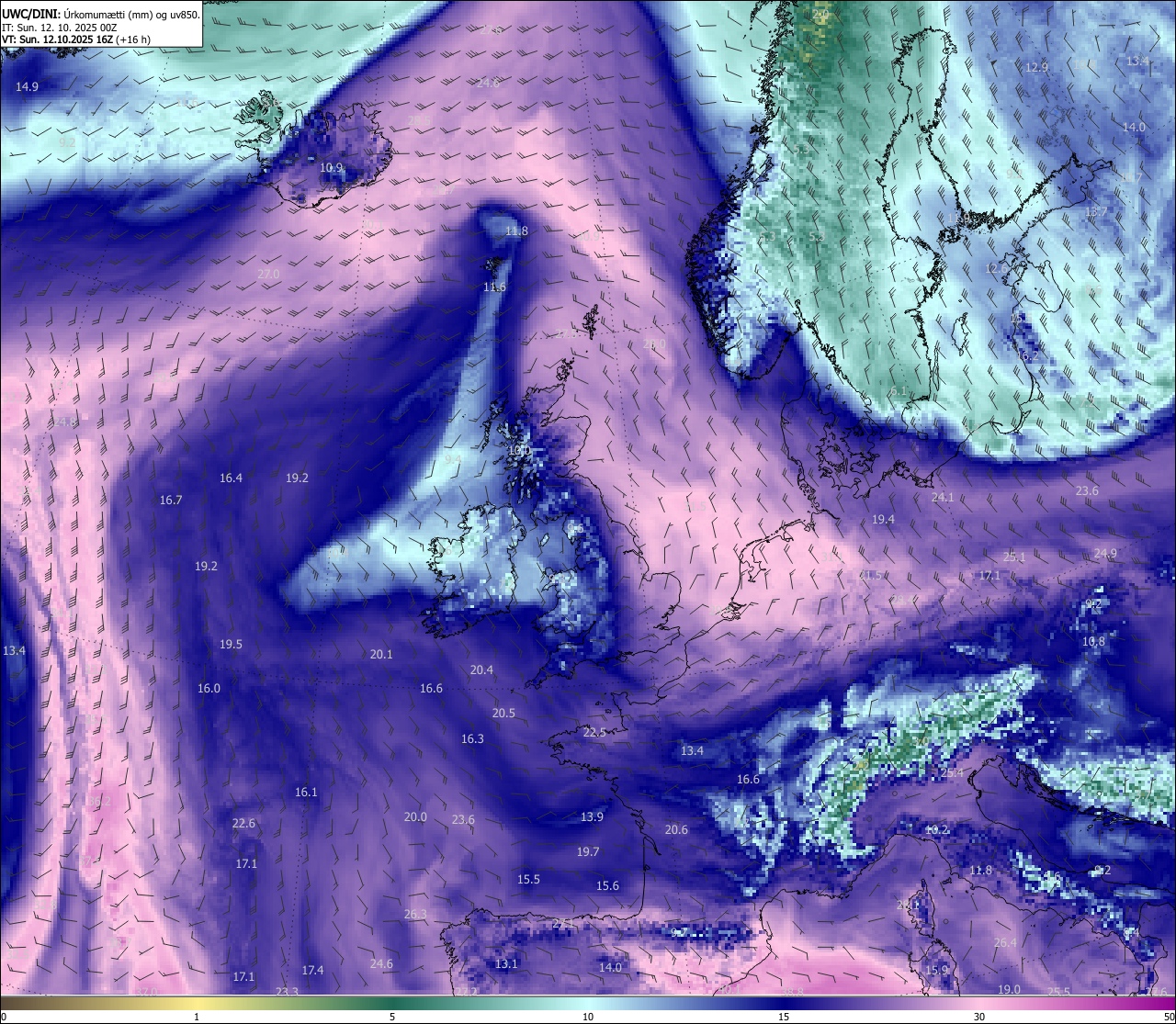
Task: Click the 10.8 value on the map
Action: pos(1093,642)
